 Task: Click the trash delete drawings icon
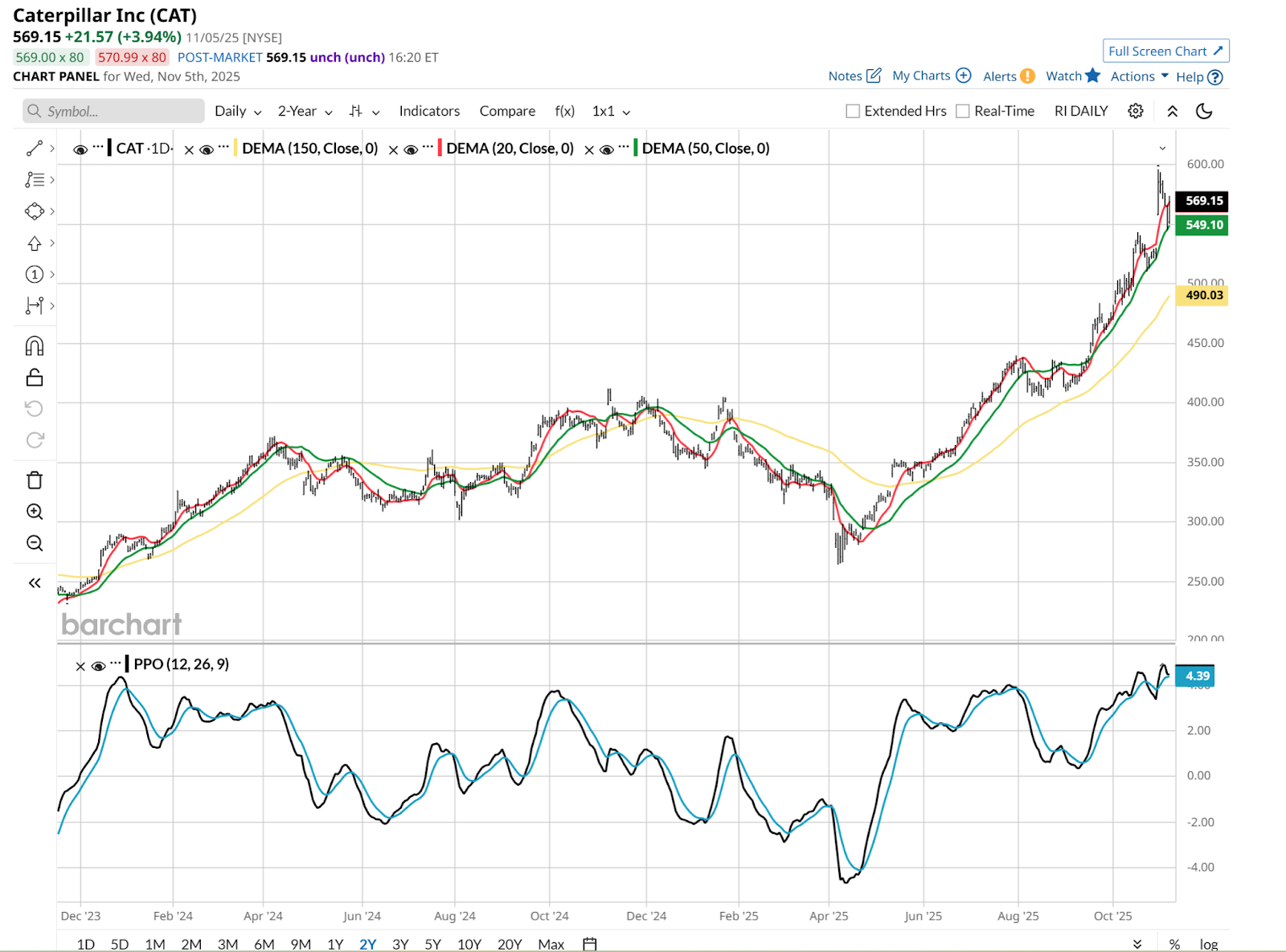click(x=35, y=480)
